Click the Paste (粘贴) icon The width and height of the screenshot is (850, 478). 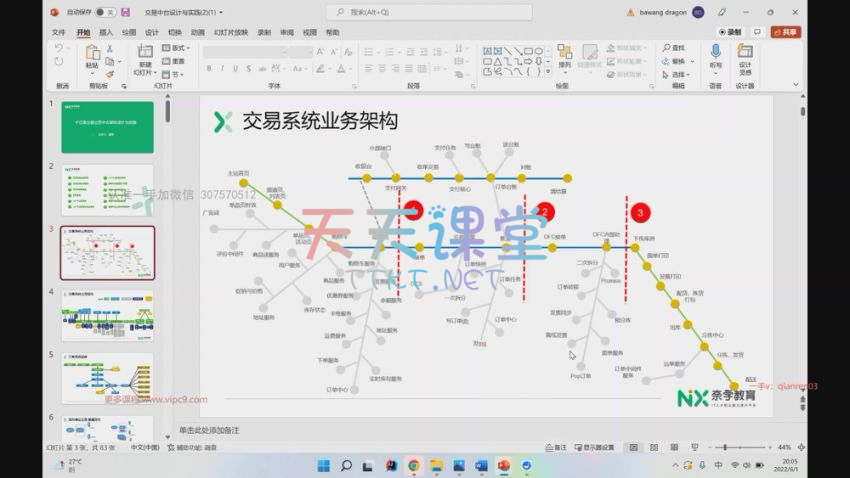coord(92,57)
